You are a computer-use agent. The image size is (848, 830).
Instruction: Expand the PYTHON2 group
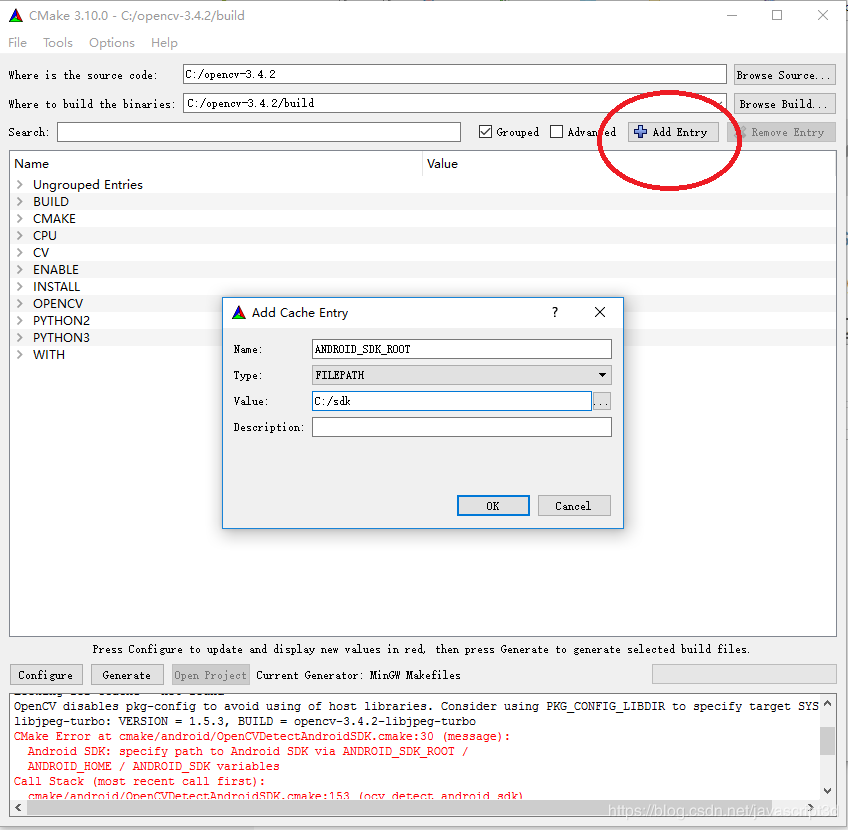[19, 320]
